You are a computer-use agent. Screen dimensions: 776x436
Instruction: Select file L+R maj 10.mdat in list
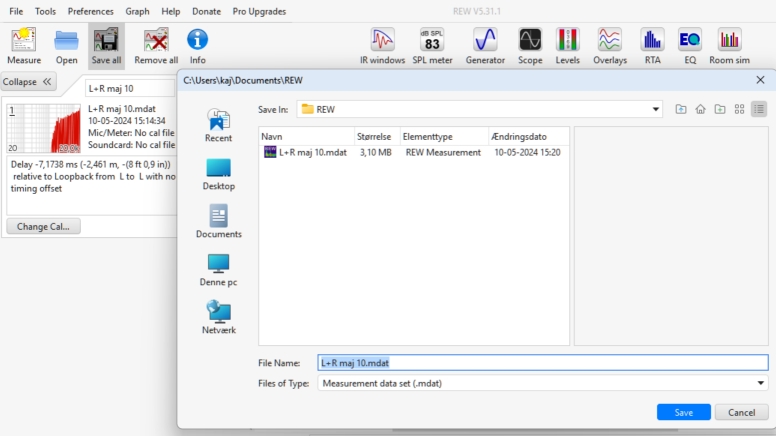313,152
